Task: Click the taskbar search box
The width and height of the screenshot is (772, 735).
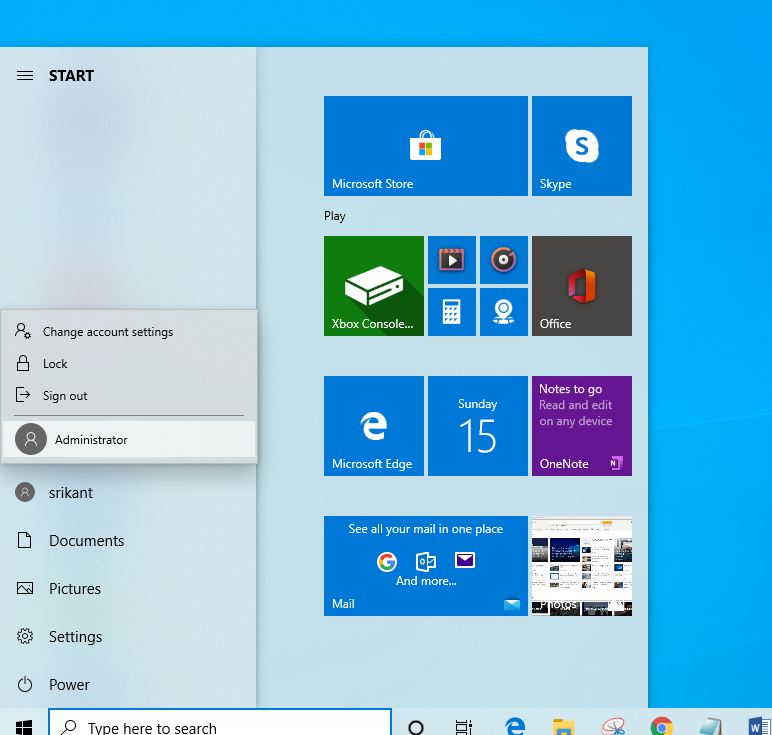Action: 220,724
